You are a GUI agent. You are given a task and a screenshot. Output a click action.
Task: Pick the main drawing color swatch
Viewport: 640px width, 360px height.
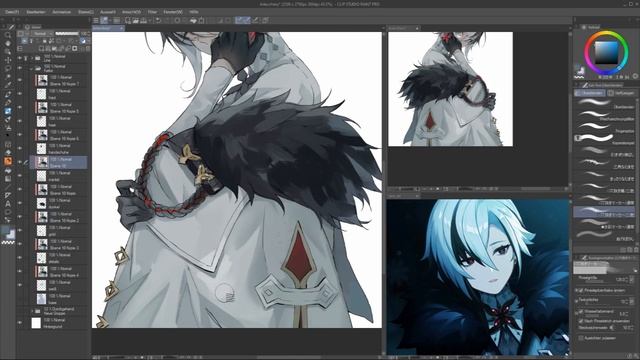(x=6, y=232)
